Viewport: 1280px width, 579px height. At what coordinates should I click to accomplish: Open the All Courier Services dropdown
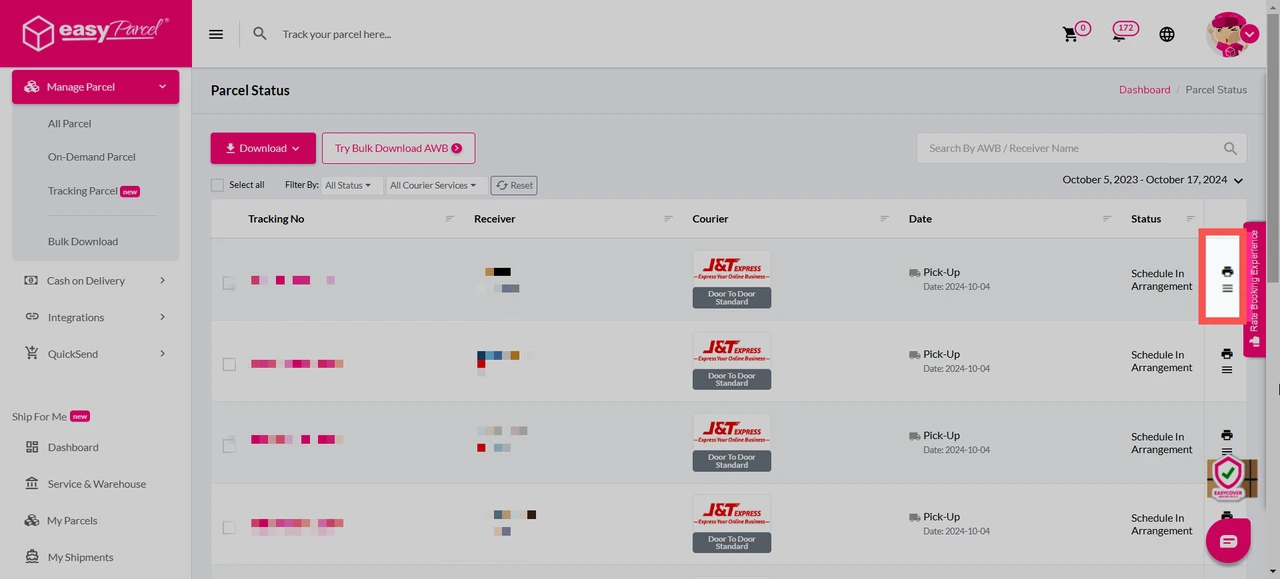pyautogui.click(x=434, y=185)
